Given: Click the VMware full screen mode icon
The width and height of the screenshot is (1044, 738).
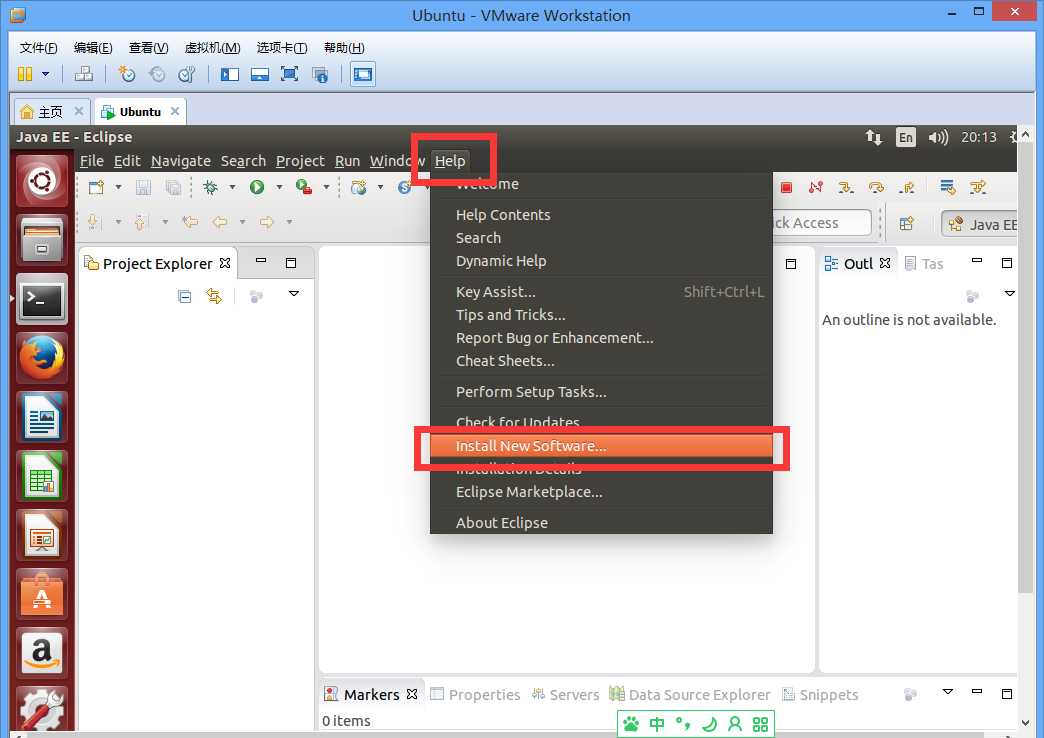Looking at the screenshot, I should 290,74.
